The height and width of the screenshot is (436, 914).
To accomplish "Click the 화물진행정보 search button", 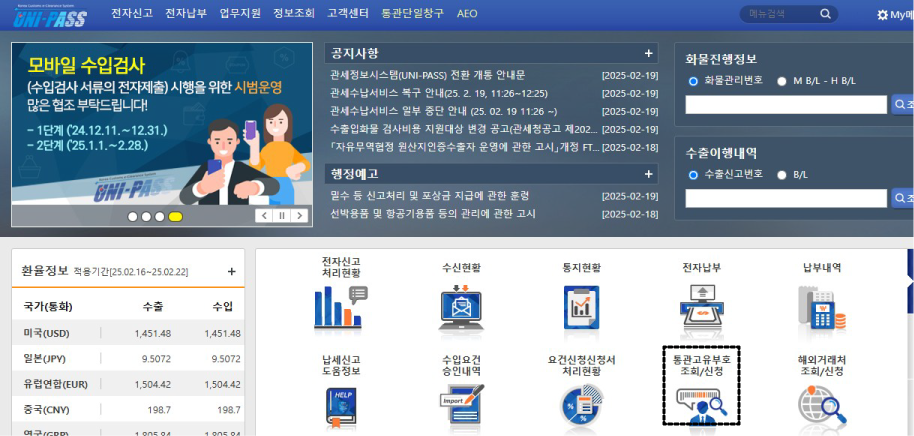I will pos(902,105).
